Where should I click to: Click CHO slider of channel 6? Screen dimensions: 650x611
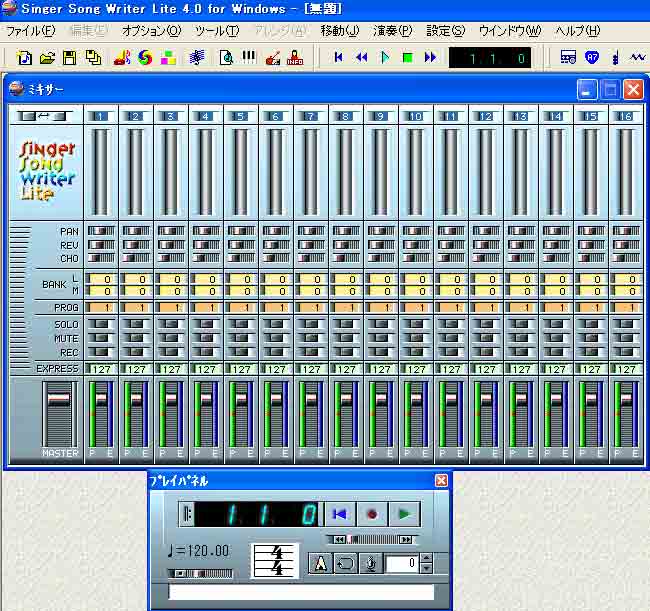[276, 258]
